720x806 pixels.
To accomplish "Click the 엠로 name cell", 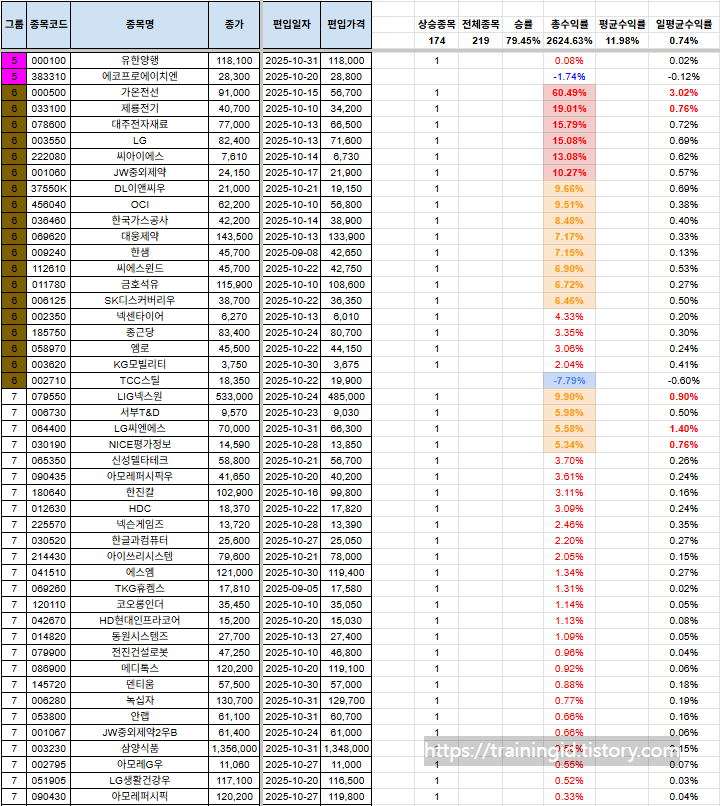I will (x=139, y=349).
